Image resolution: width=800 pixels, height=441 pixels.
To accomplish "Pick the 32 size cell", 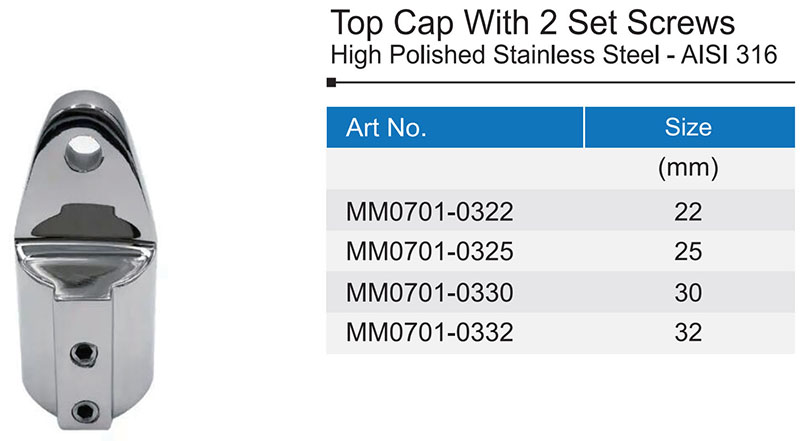I will pos(688,333).
